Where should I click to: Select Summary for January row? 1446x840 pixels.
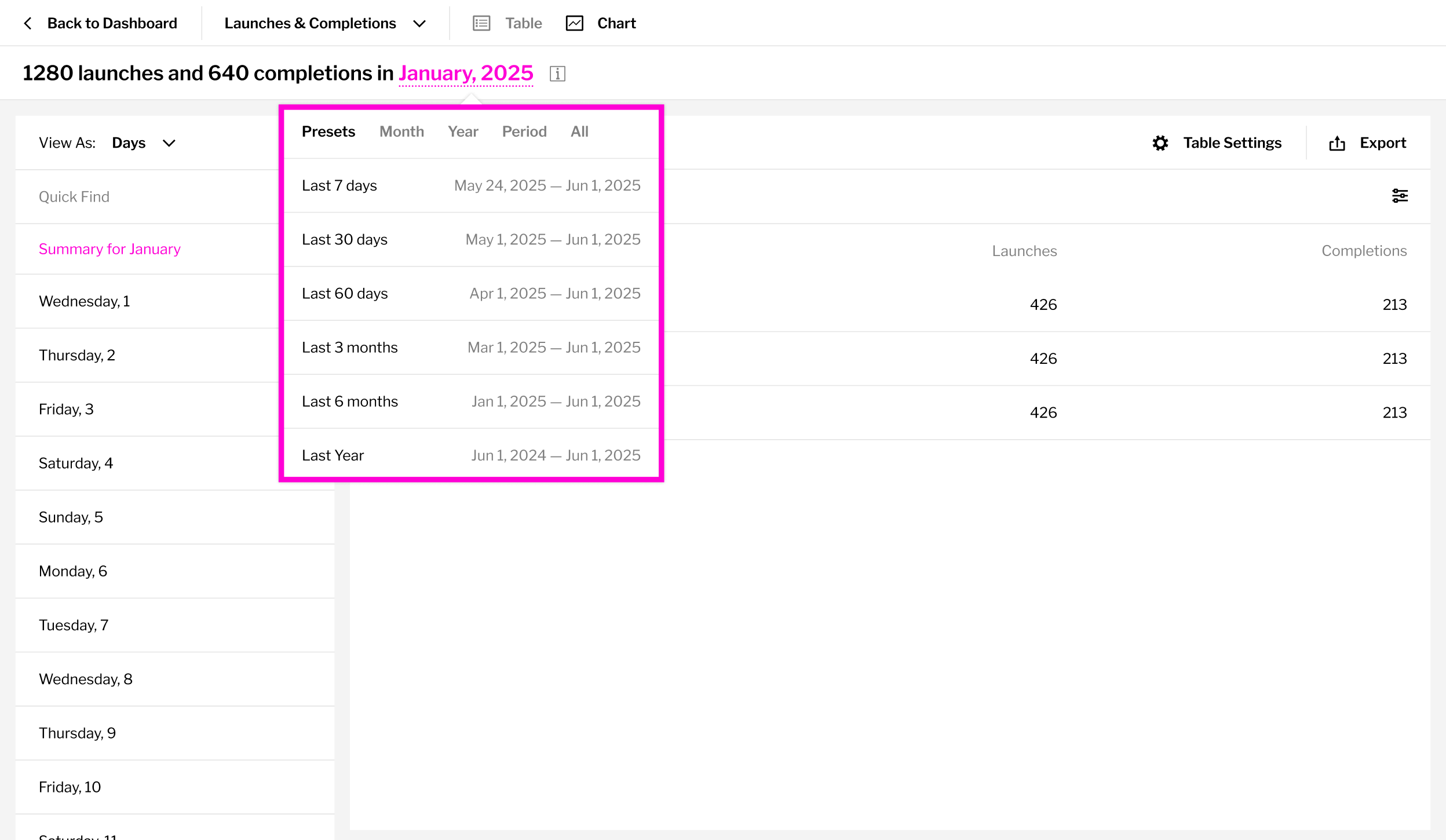click(148, 249)
